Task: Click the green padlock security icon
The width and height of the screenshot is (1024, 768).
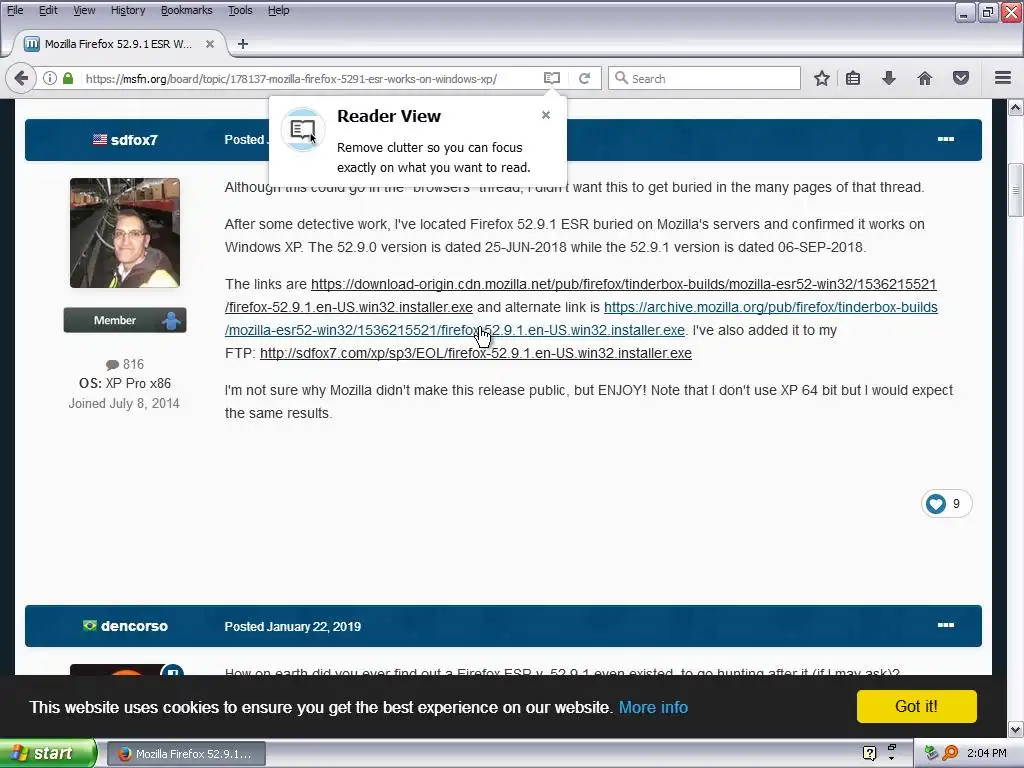Action: [68, 78]
